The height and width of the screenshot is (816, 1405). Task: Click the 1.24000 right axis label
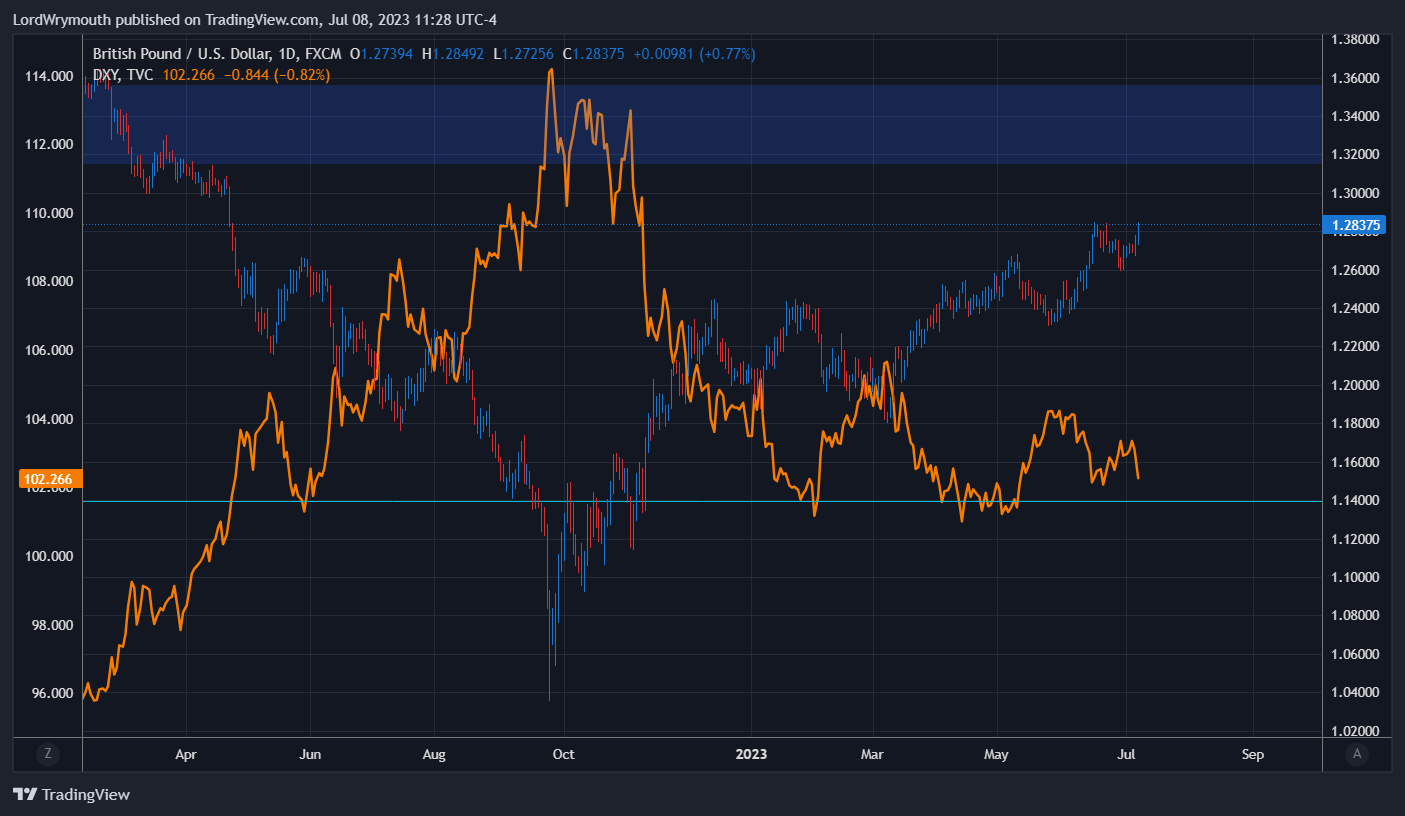click(1356, 308)
